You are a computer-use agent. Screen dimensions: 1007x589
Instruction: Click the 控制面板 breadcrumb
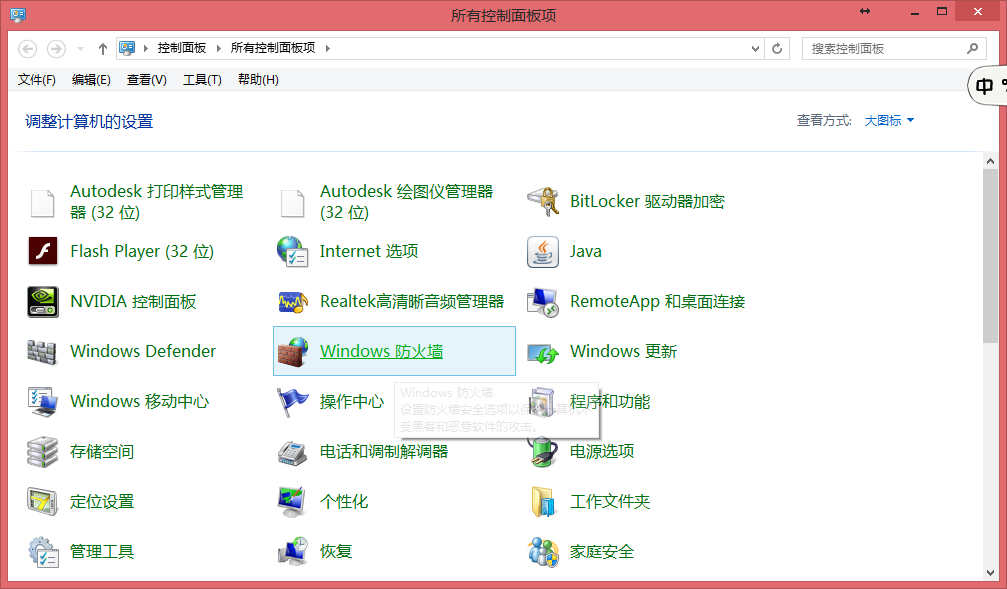[x=182, y=48]
